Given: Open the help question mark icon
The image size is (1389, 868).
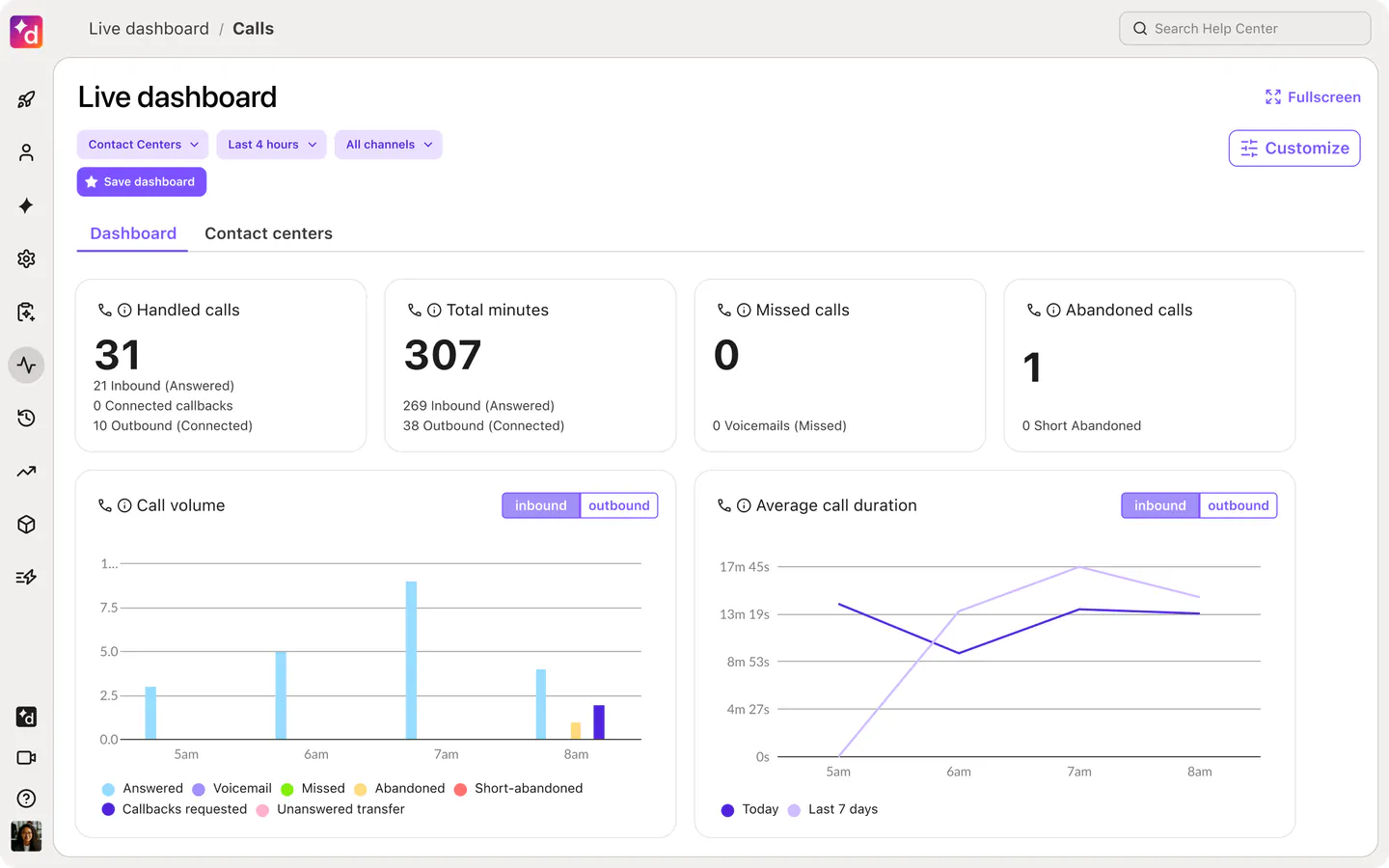Looking at the screenshot, I should click(x=26, y=799).
